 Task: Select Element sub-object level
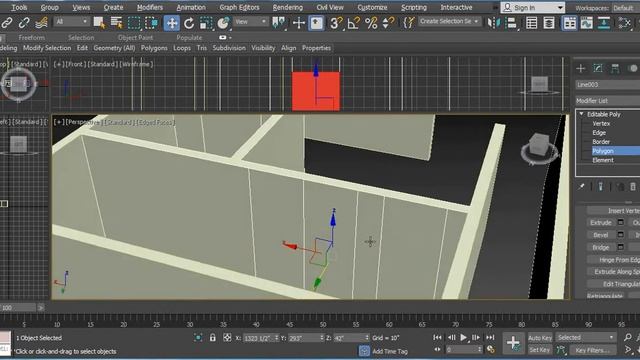coord(603,160)
